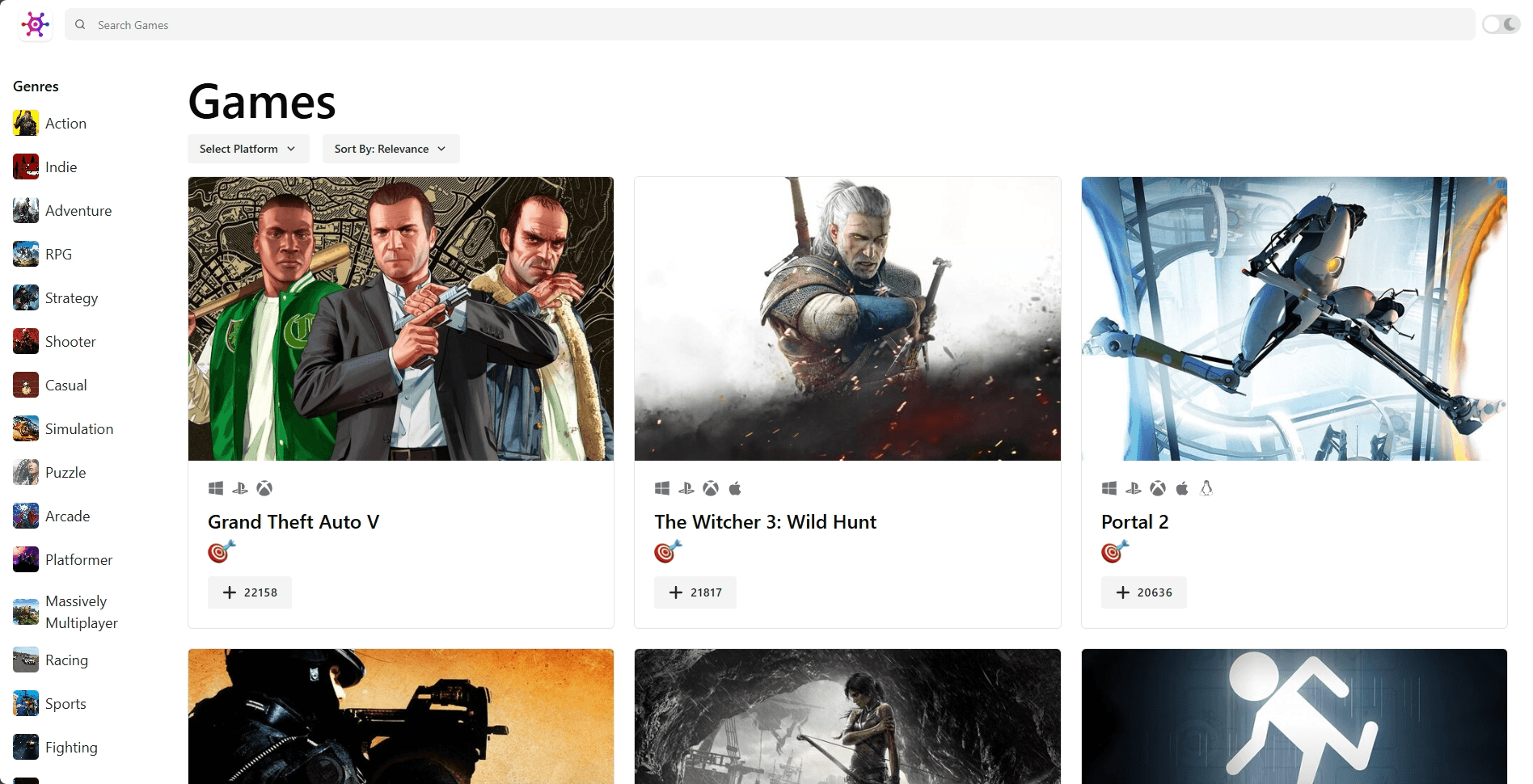Viewport: 1533px width, 784px height.
Task: Click the Shooter genre thumbnail icon
Action: pos(26,342)
